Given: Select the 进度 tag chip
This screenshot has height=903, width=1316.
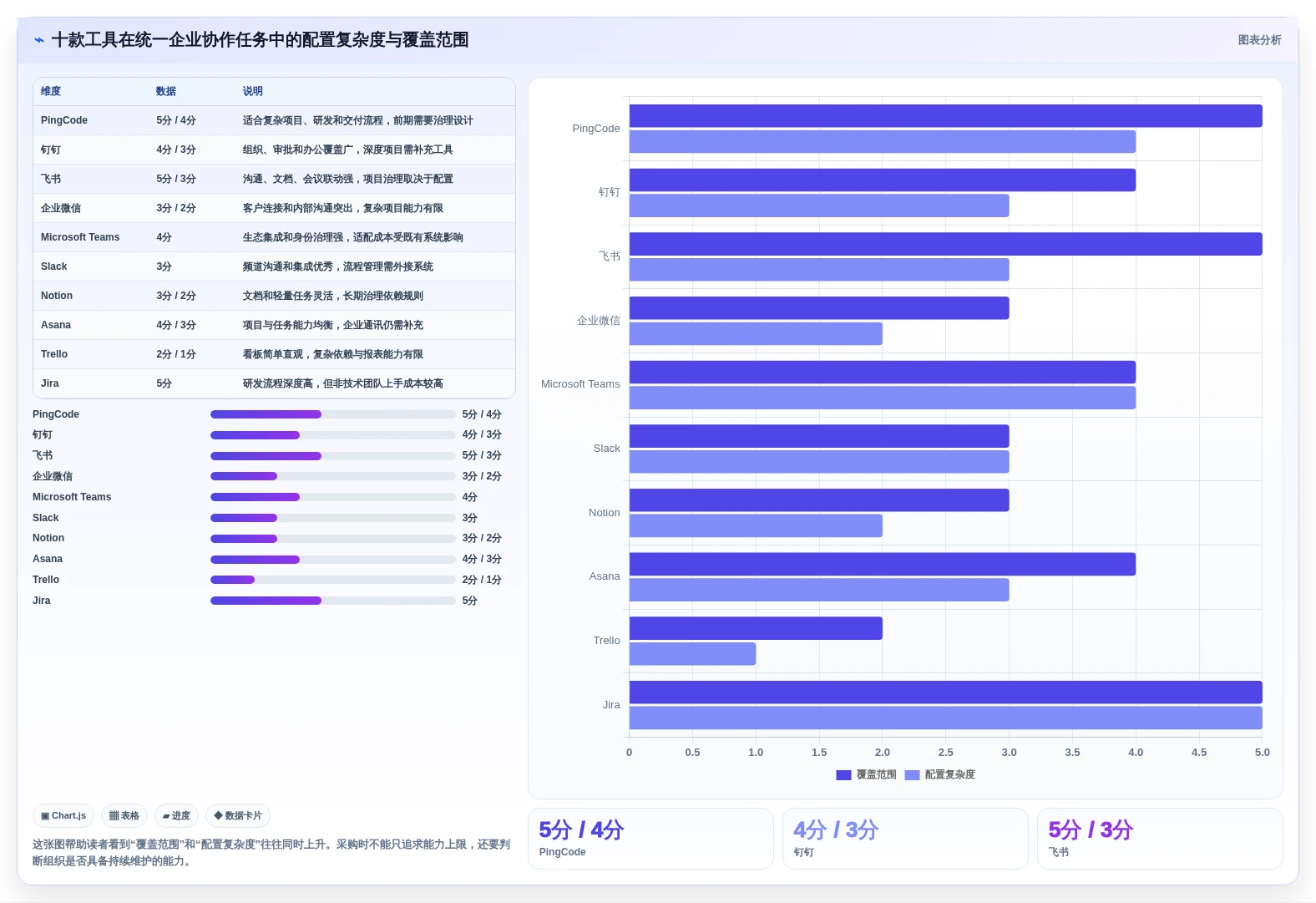Looking at the screenshot, I should [x=176, y=816].
